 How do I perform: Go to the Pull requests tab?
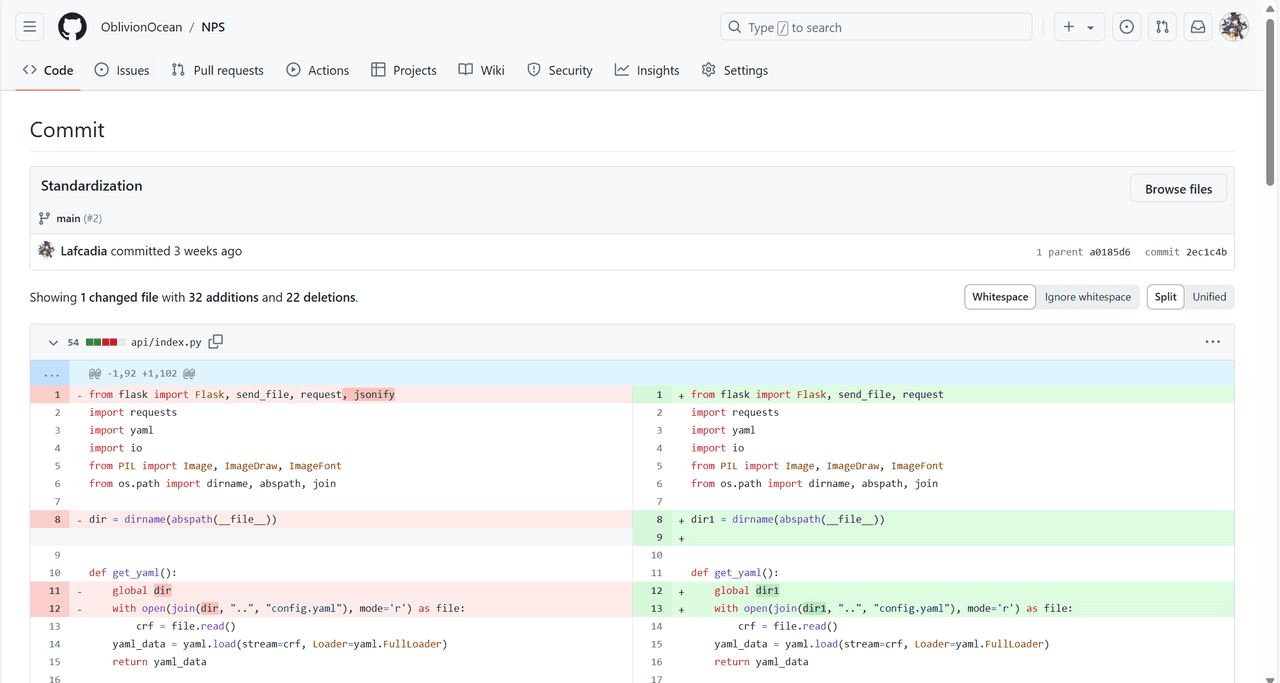[217, 70]
